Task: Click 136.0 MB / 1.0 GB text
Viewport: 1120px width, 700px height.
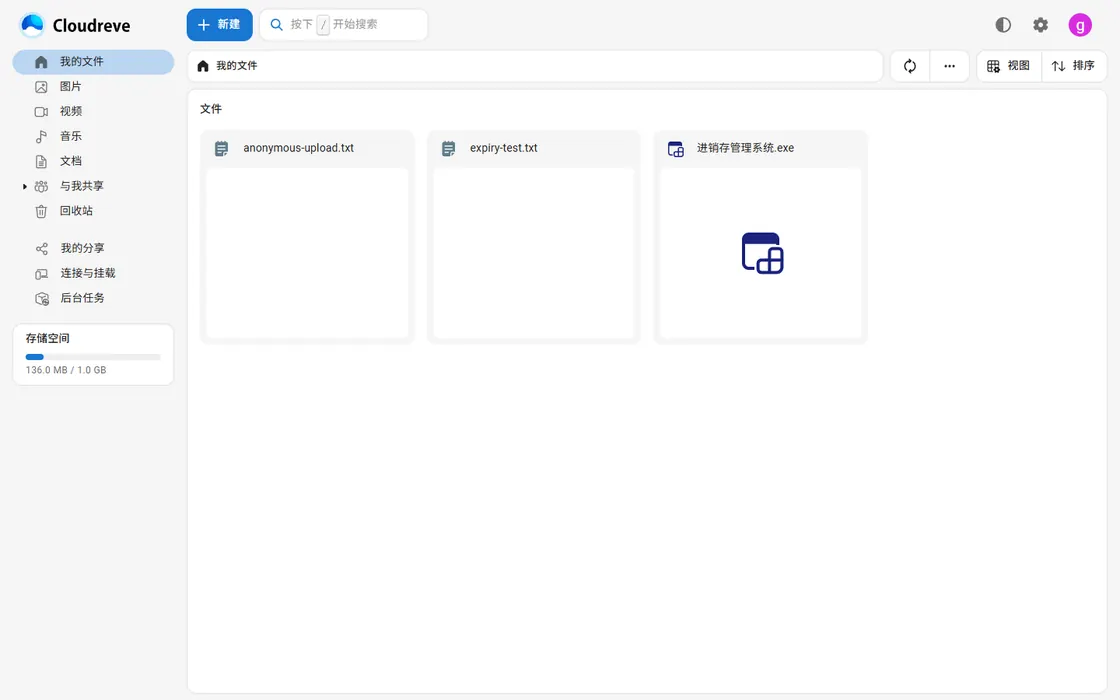Action: [x=66, y=370]
